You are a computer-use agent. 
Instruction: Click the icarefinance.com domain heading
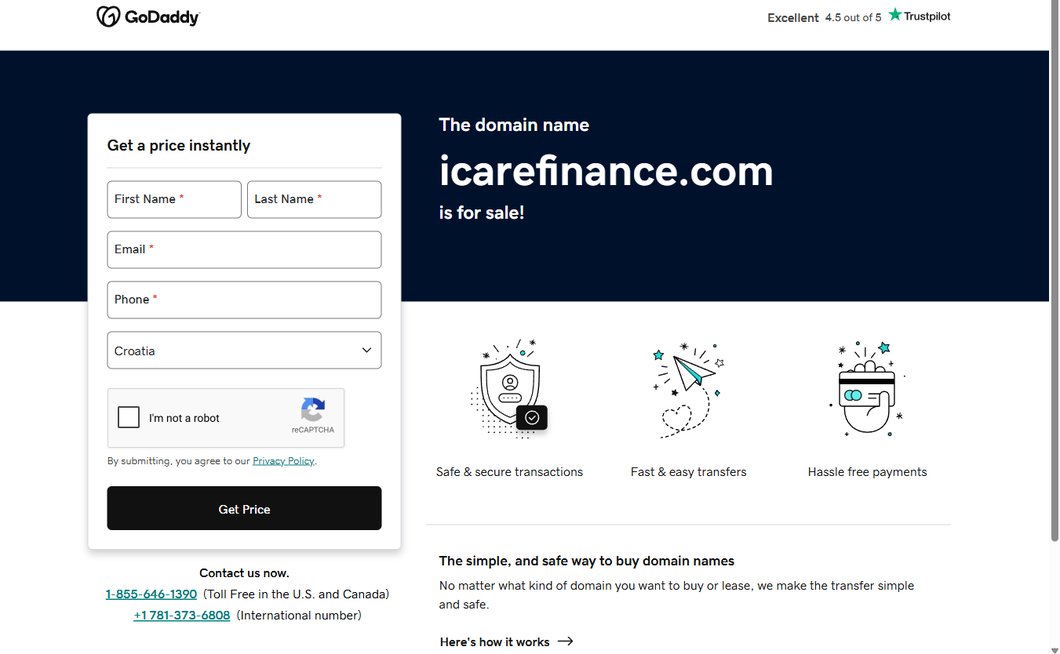click(606, 170)
